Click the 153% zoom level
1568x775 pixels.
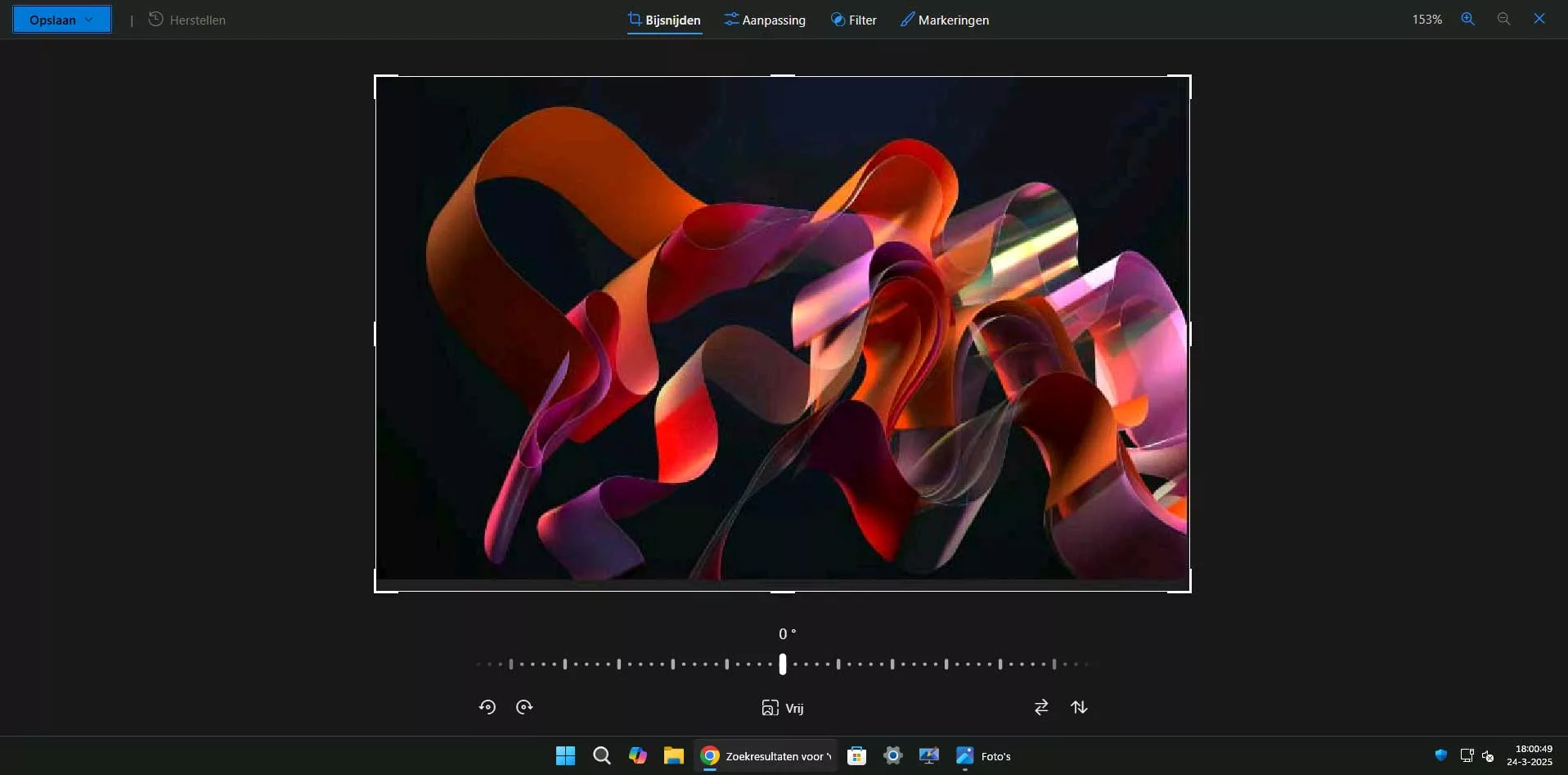1426,20
